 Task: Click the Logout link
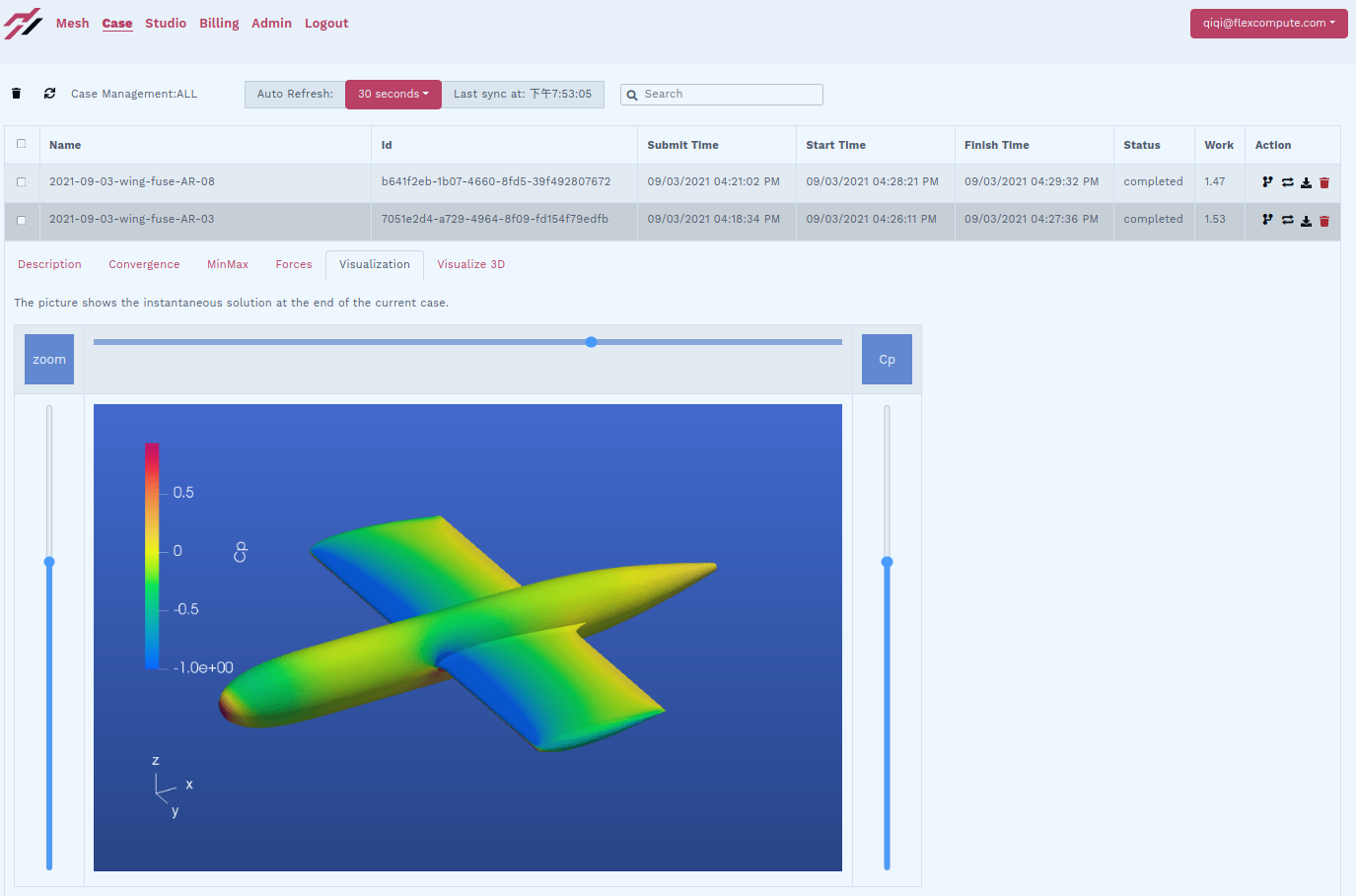(326, 24)
